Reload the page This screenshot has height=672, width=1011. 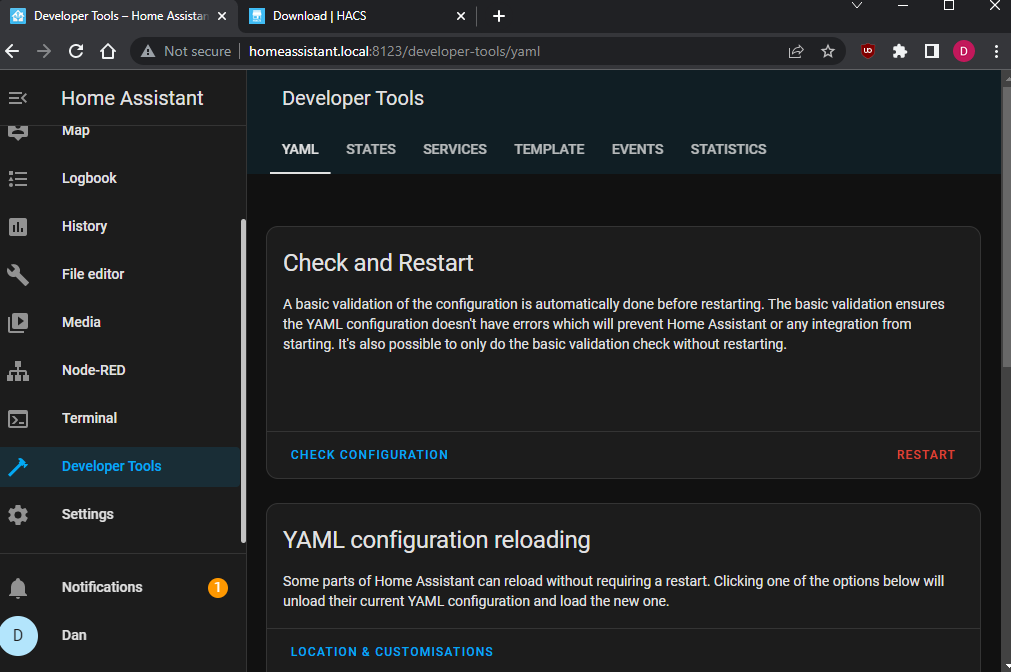click(76, 51)
